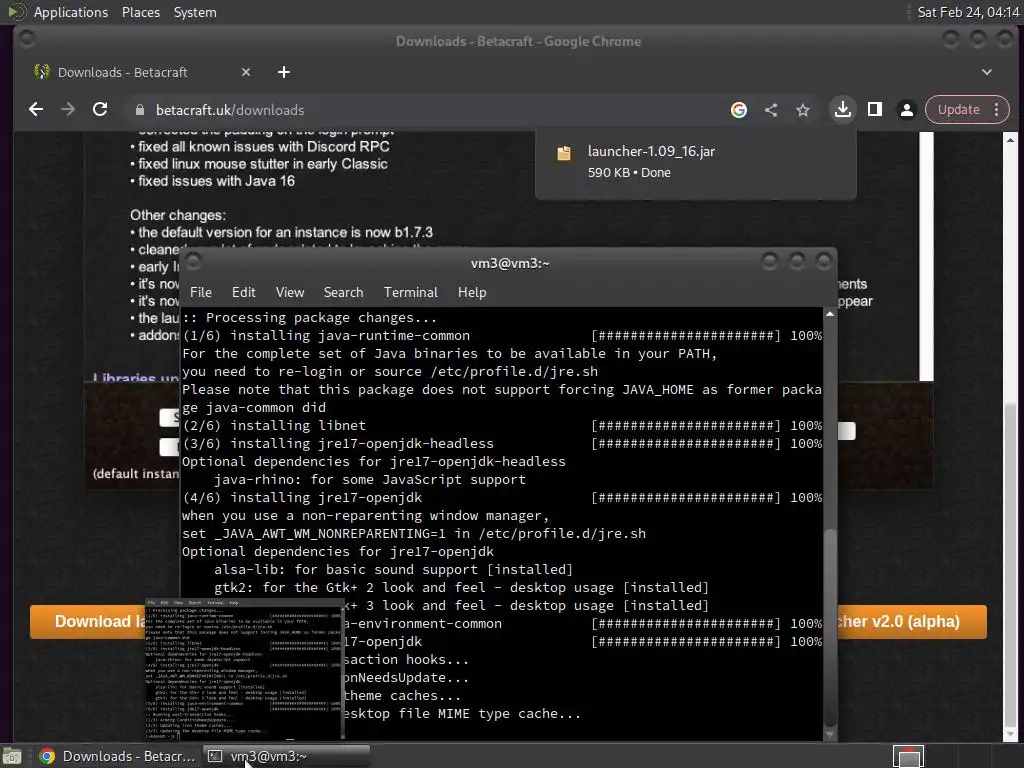The width and height of the screenshot is (1024, 768).
Task: Click text 'fixed issues with Java 16'
Action: click(216, 181)
